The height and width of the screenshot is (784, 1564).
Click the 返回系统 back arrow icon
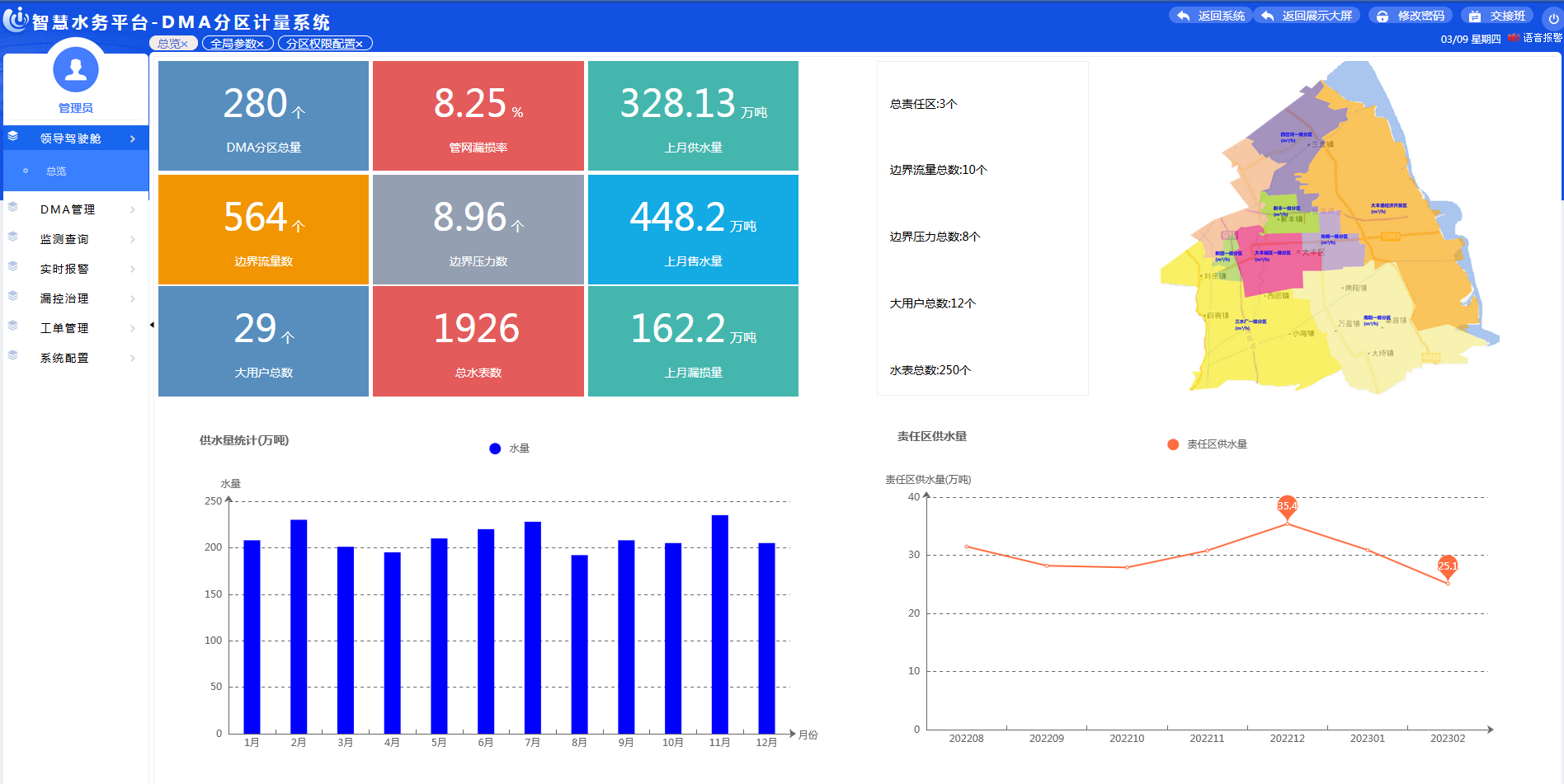[x=1184, y=16]
